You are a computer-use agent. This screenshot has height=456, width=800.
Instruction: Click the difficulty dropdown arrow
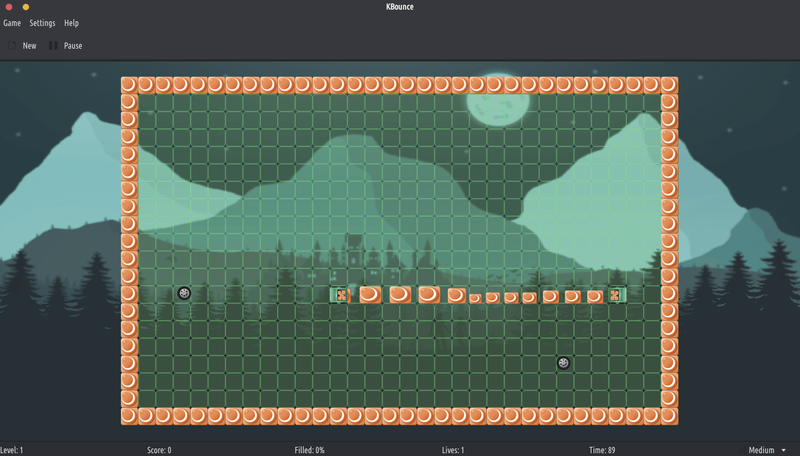pos(784,450)
